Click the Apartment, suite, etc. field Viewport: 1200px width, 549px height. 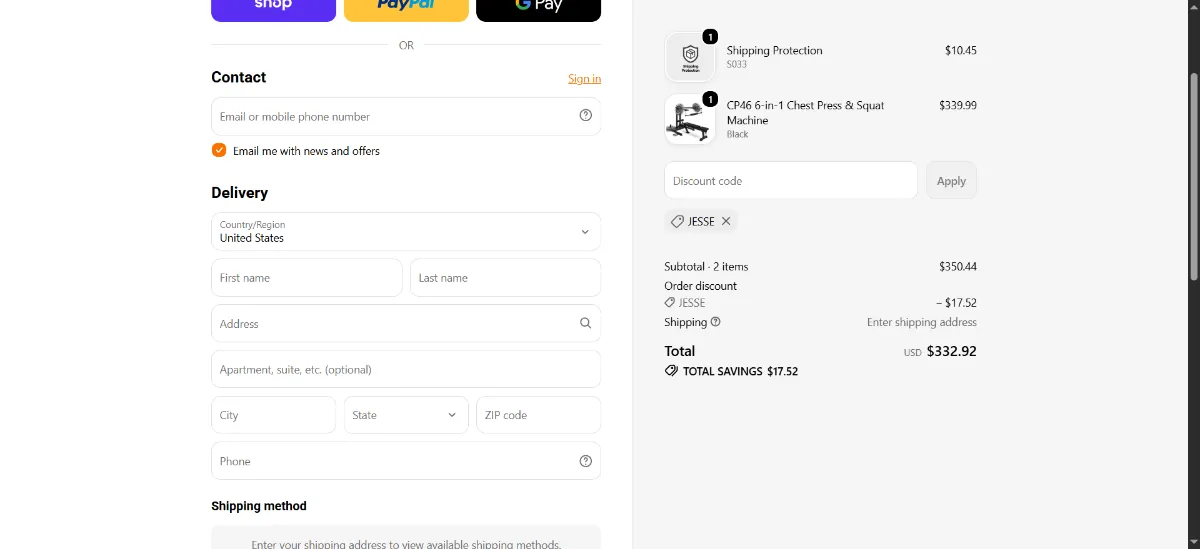coord(406,369)
